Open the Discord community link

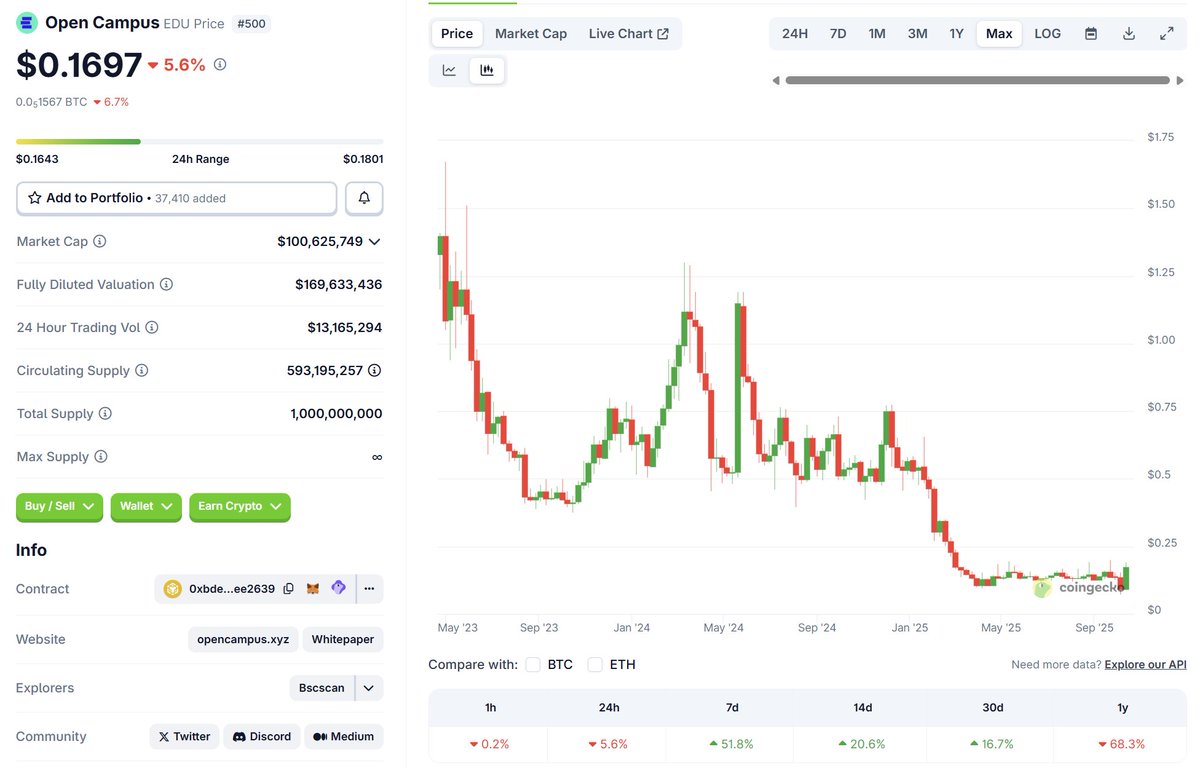261,737
